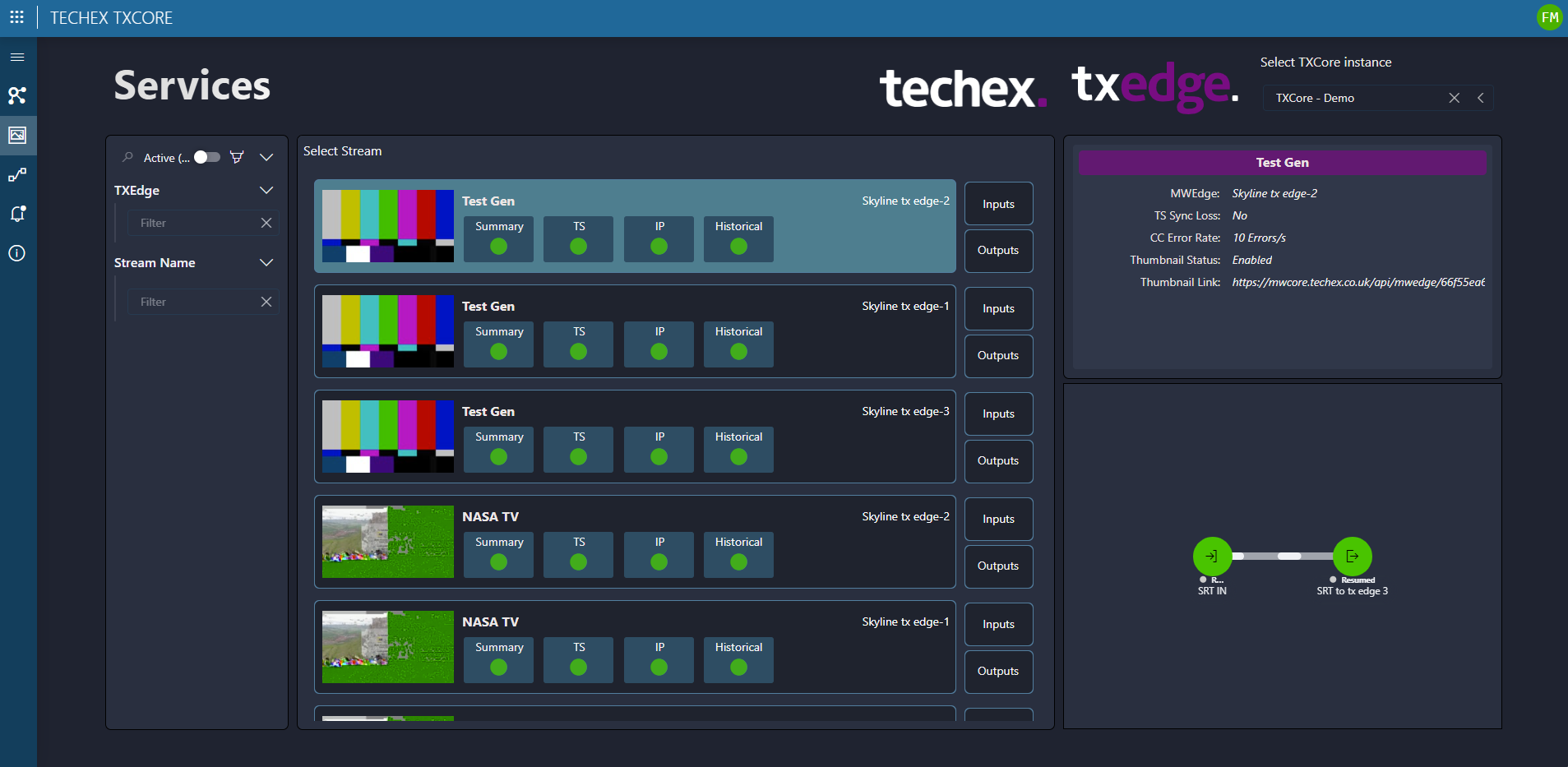Collapse the TXEdge filter section
Image resolution: width=1568 pixels, height=767 pixels.
[266, 190]
